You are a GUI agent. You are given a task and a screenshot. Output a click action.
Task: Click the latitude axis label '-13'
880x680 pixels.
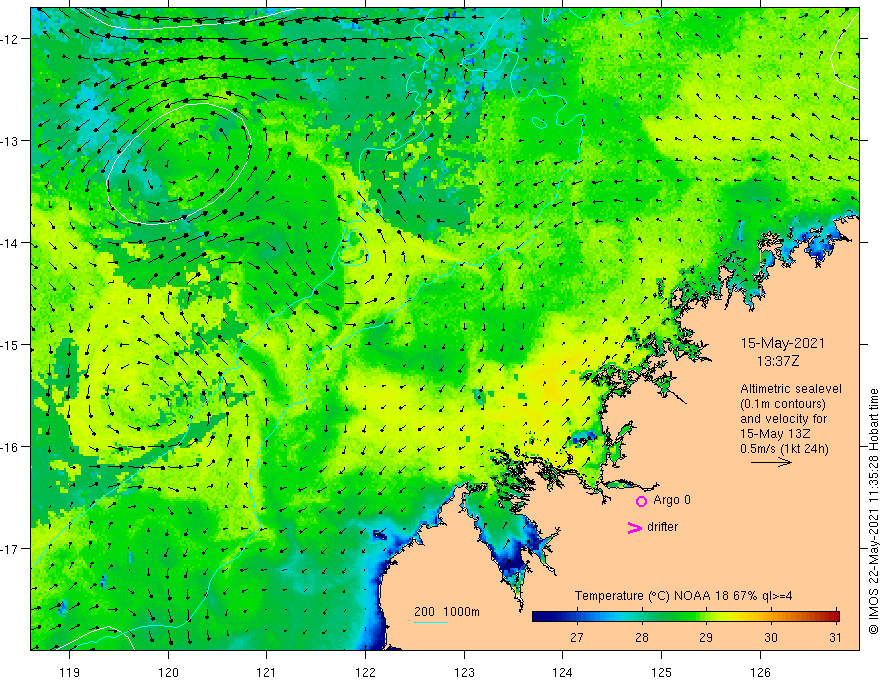point(9,141)
